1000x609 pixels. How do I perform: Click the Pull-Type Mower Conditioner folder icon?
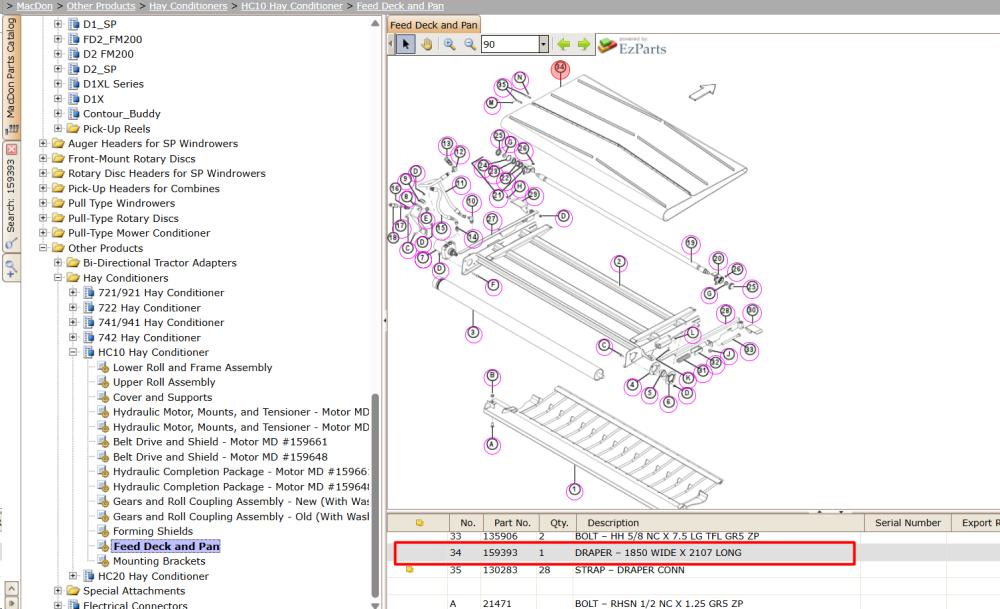59,233
